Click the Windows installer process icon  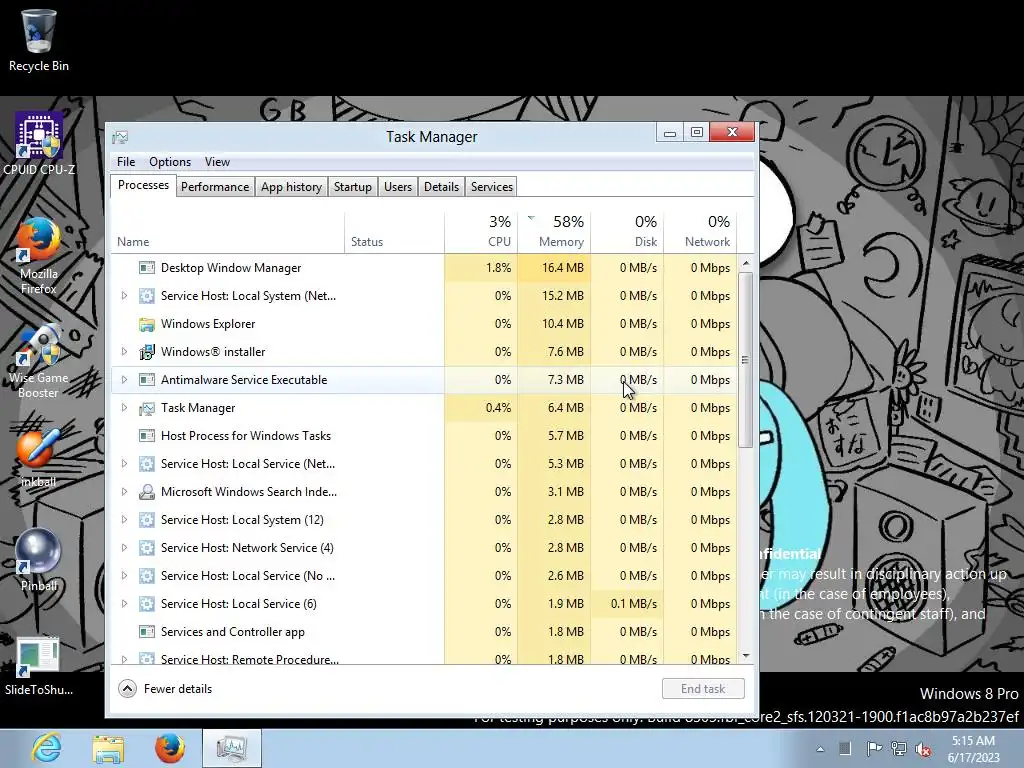(x=147, y=352)
